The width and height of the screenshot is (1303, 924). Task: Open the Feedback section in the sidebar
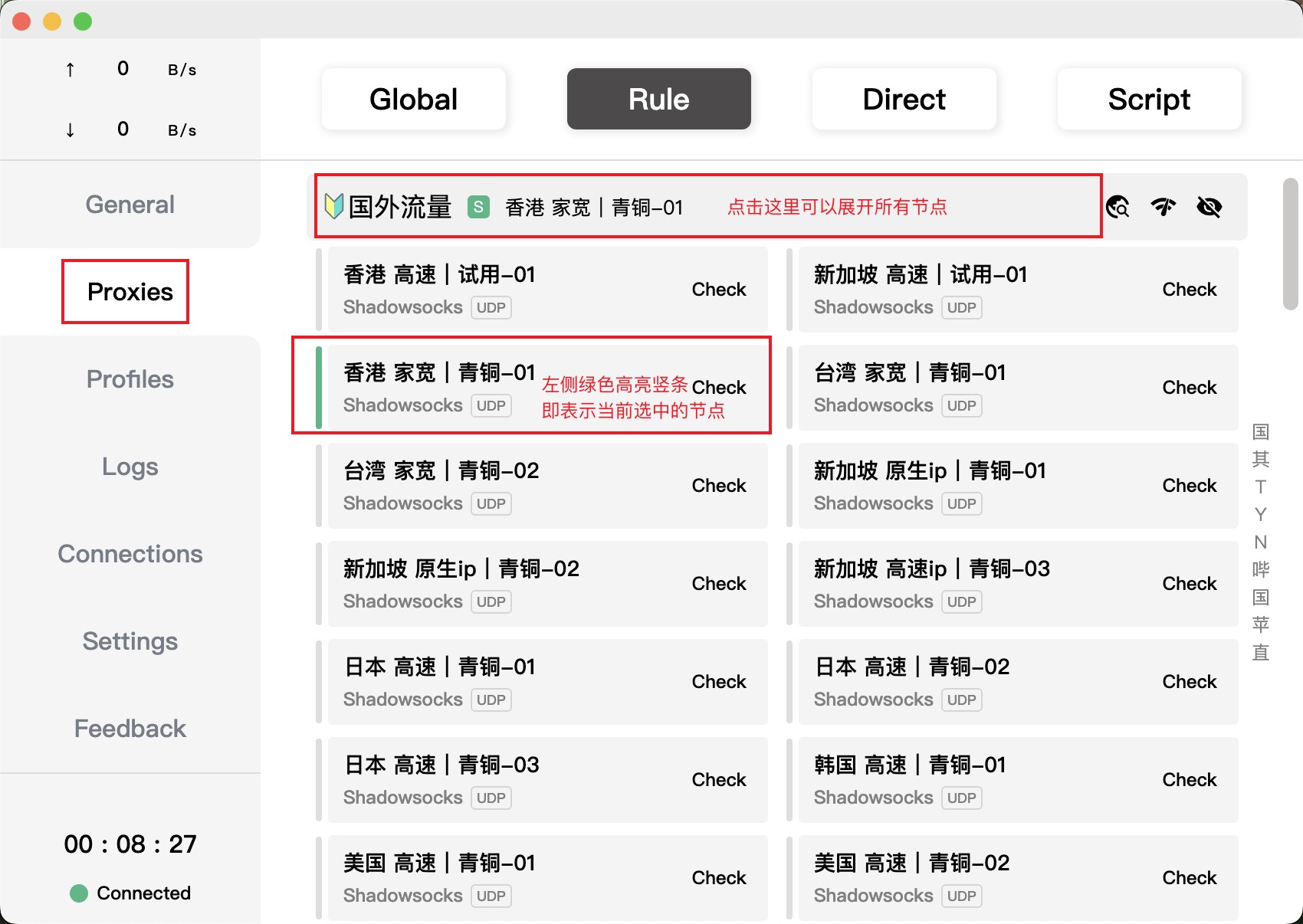130,729
